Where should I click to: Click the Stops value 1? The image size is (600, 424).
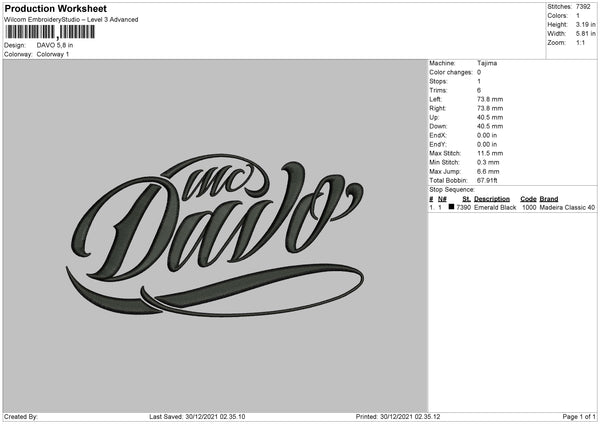click(x=479, y=82)
